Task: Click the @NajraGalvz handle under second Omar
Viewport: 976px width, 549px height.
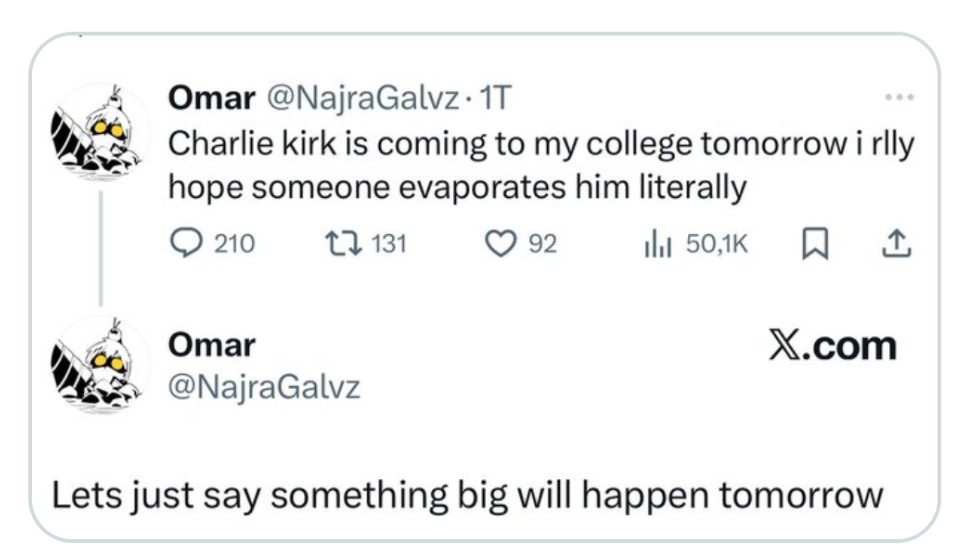Action: (264, 385)
